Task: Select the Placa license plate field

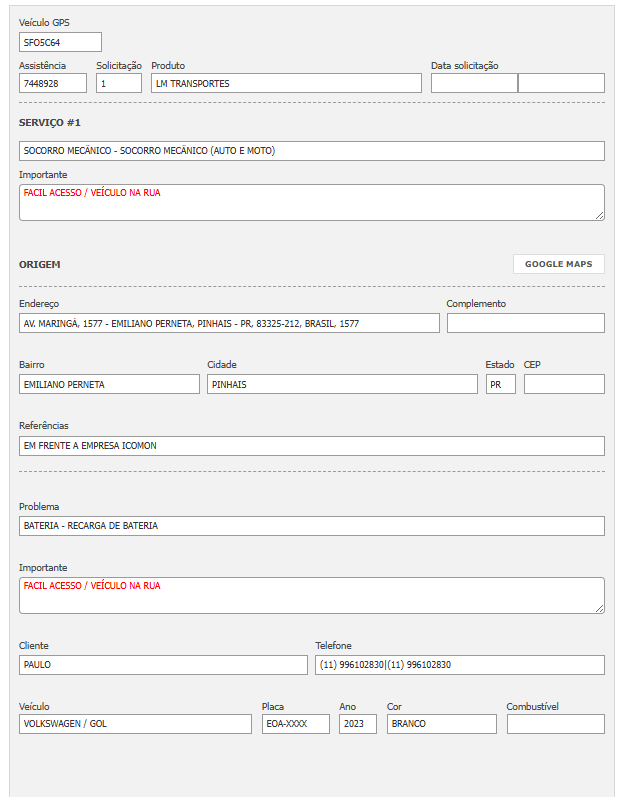Action: point(295,724)
